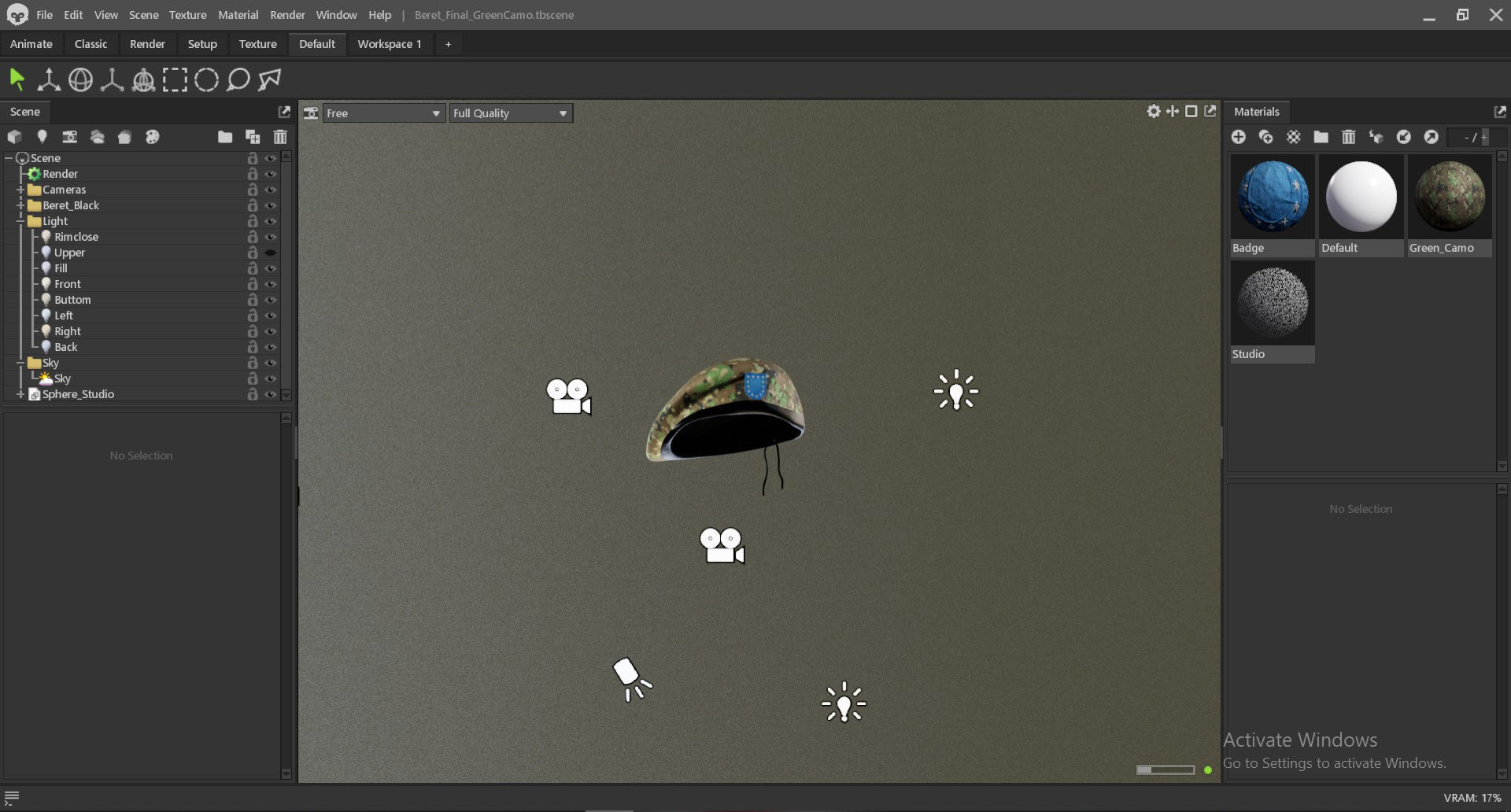Click the Materials panel trash icon
Viewport: 1511px width, 812px height.
(x=1349, y=137)
